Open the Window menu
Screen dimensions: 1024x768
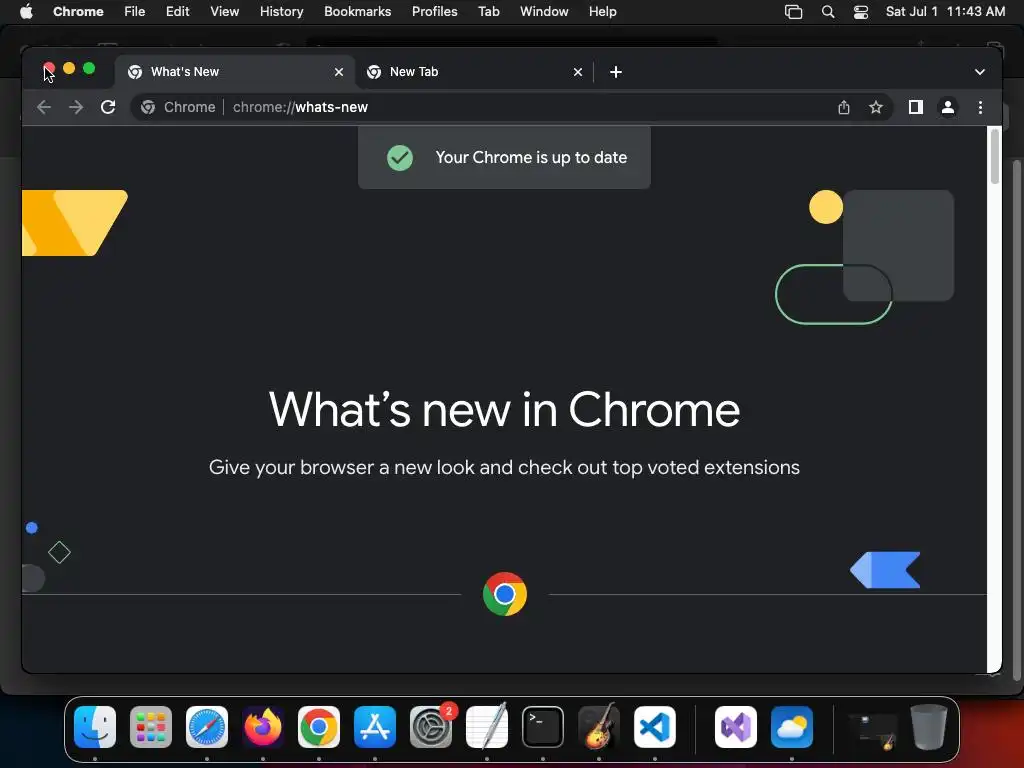click(544, 12)
